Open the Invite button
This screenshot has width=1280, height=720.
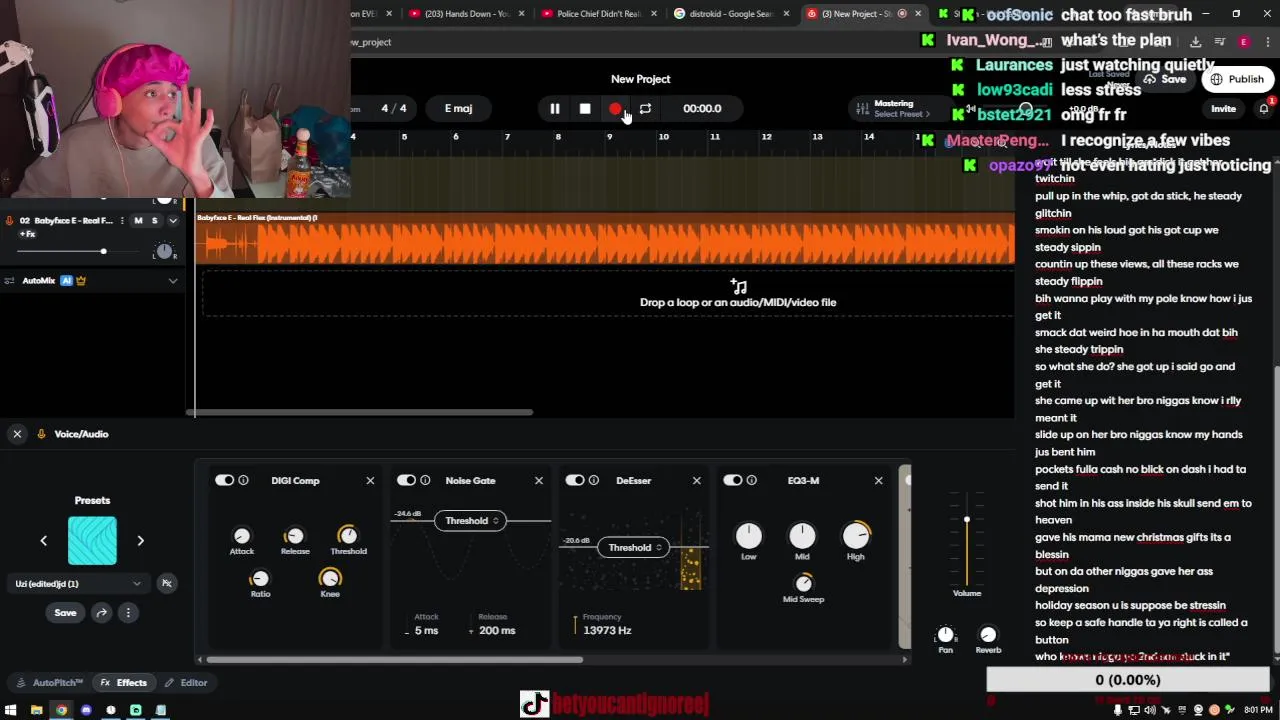point(1223,109)
